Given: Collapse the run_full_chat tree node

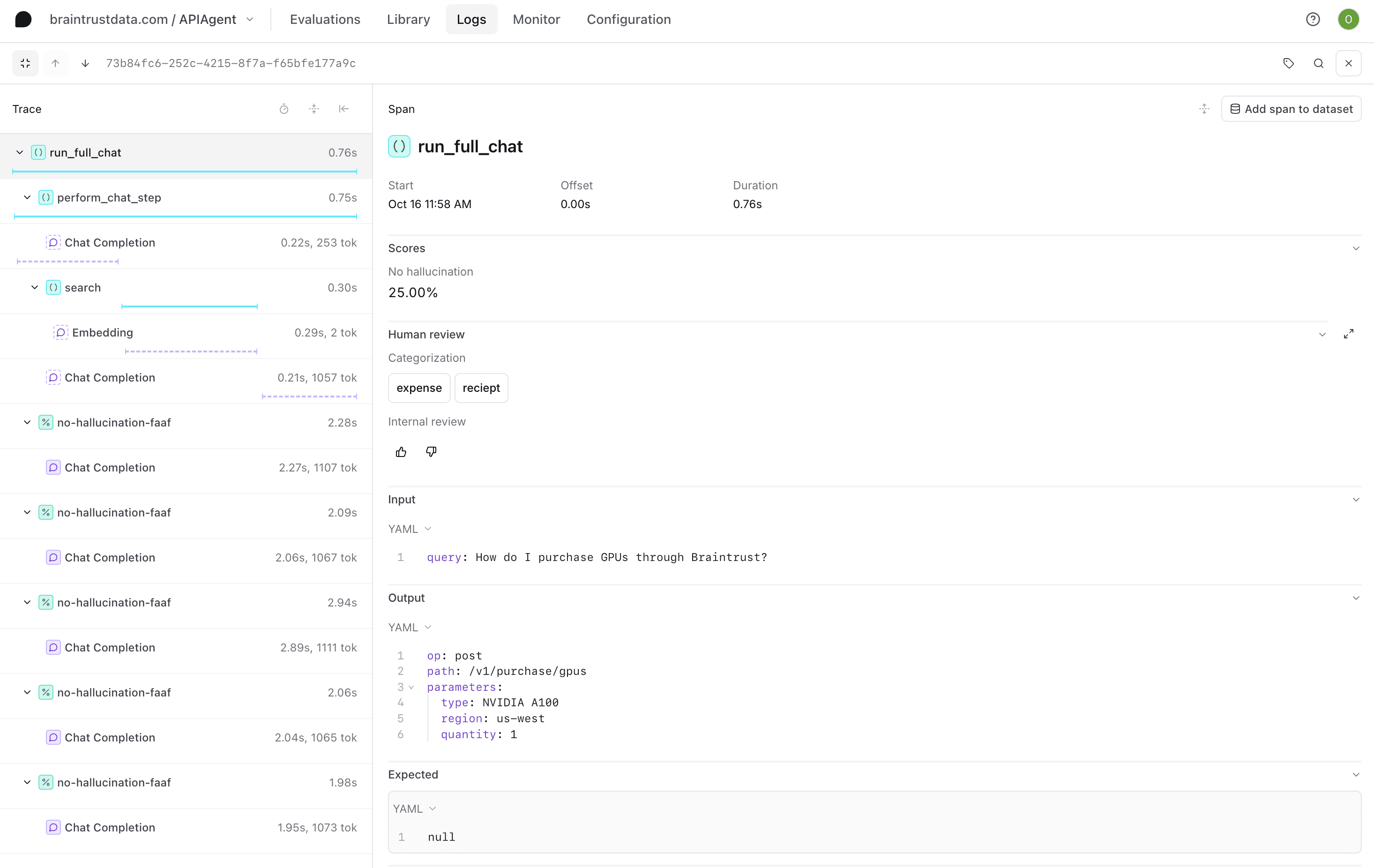Looking at the screenshot, I should (20, 152).
